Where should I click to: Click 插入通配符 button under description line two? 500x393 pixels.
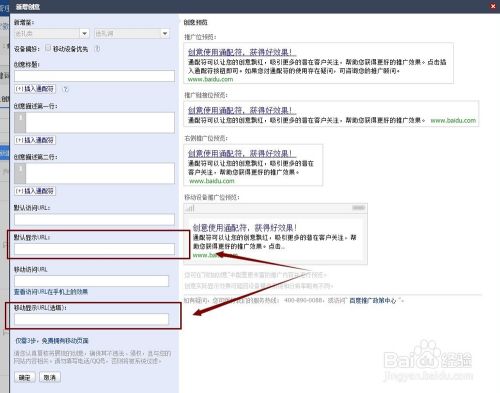pos(35,191)
